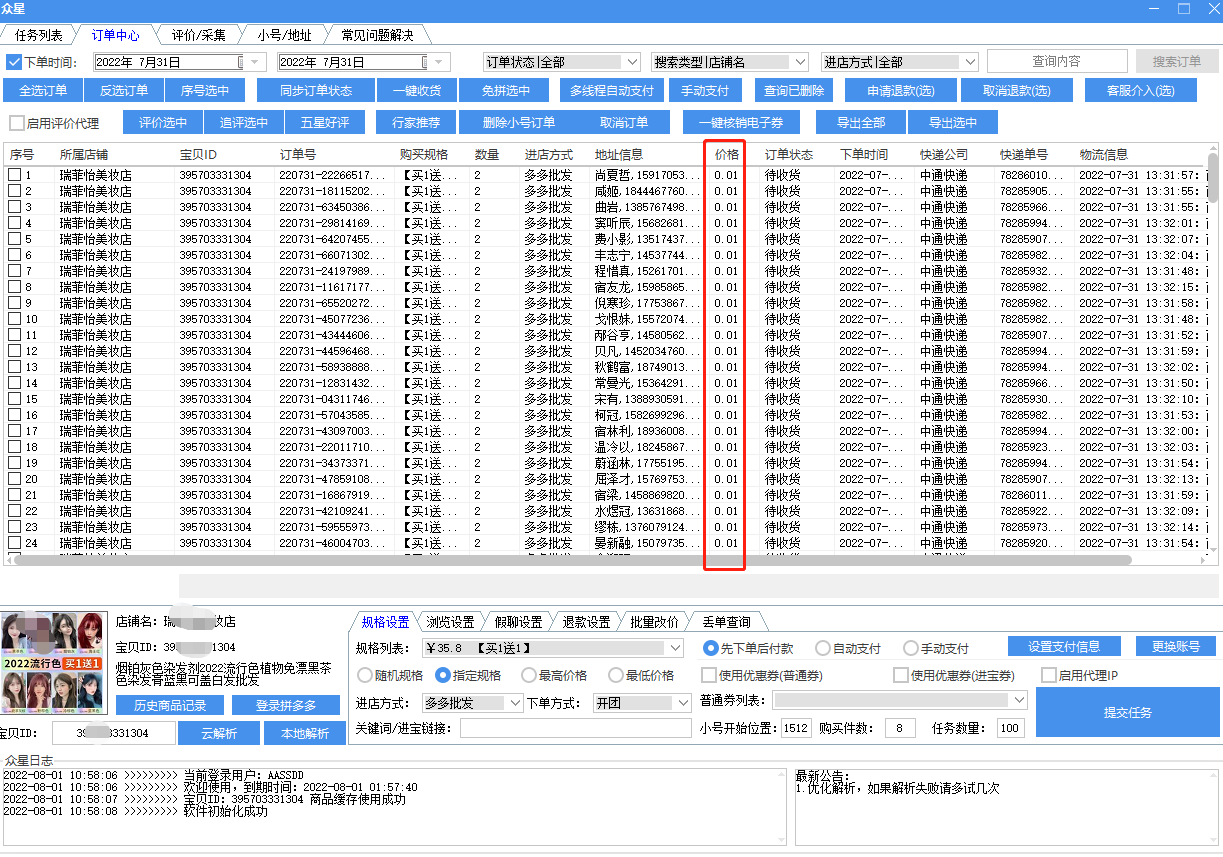Image resolution: width=1223 pixels, height=857 pixels.
Task: Click the product thumbnail image
Action: pyautogui.click(x=54, y=663)
